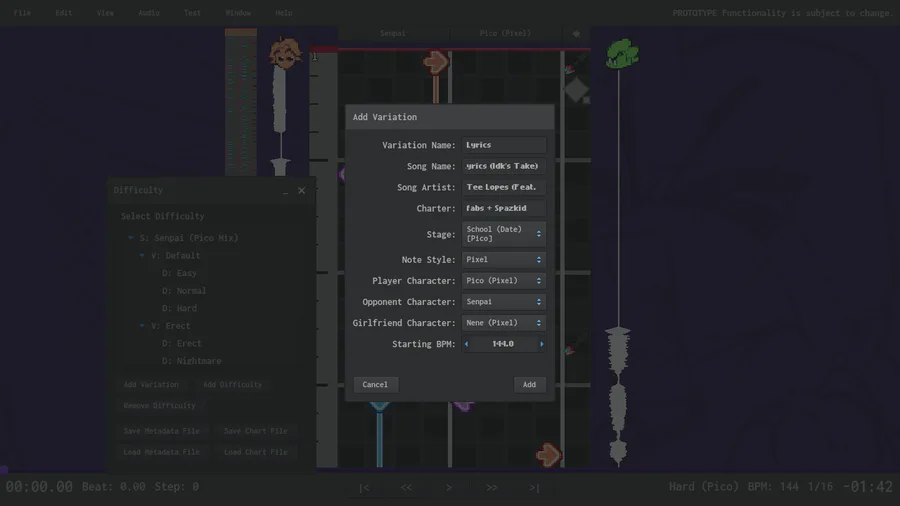
Task: Open the File menu
Action: (x=22, y=13)
